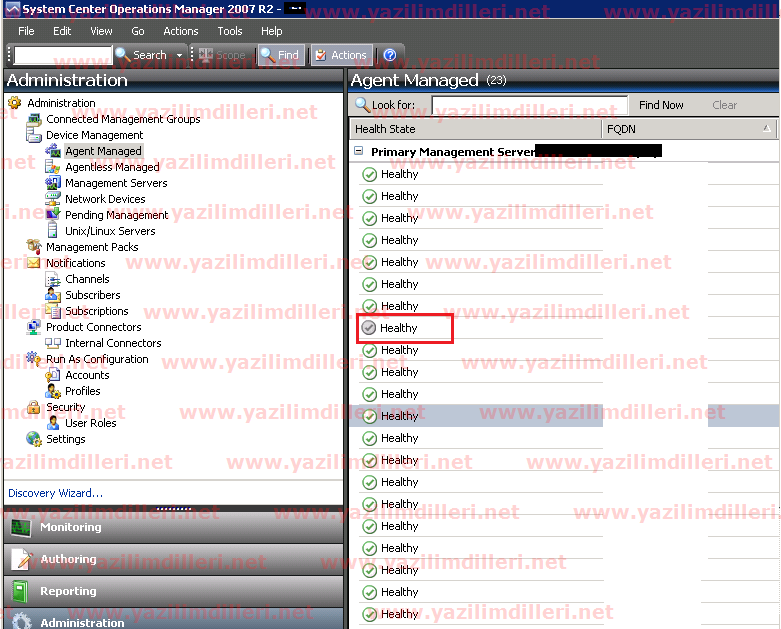Click the blue Help question mark icon
This screenshot has width=781, height=629.
390,55
